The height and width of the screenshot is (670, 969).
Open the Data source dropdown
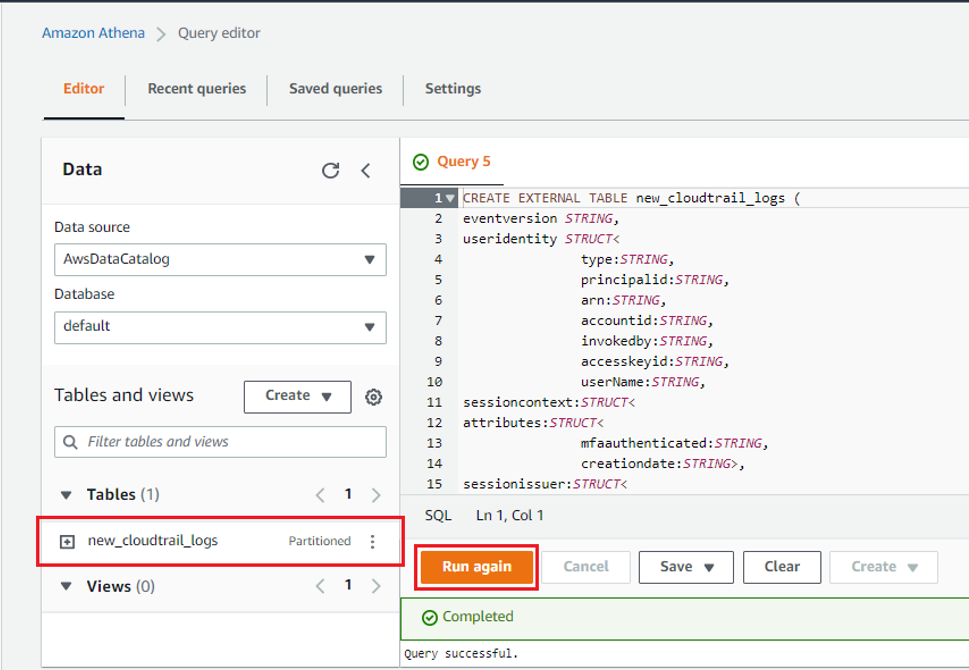[x=220, y=260]
